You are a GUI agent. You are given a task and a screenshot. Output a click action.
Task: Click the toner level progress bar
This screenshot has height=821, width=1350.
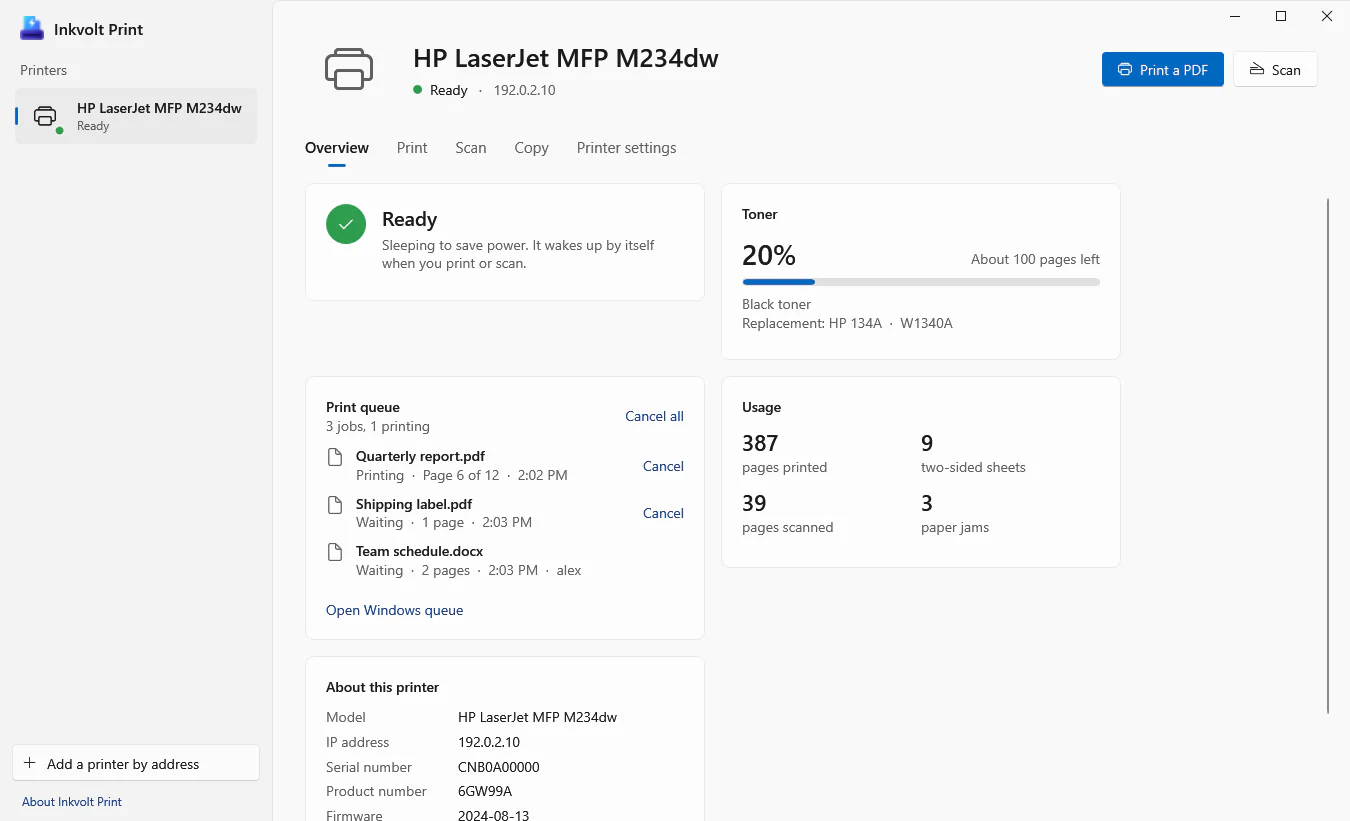(x=921, y=282)
